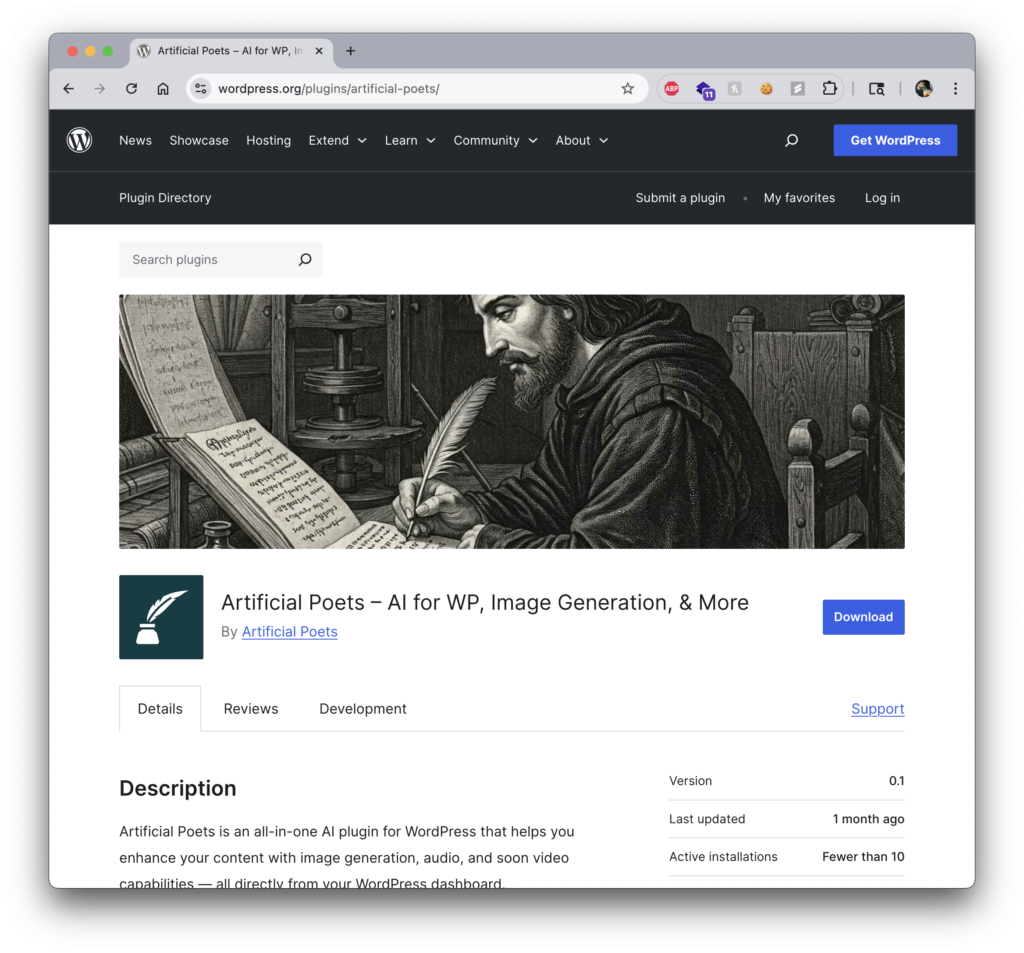
Task: Click the Search plugins input field
Action: 205,260
